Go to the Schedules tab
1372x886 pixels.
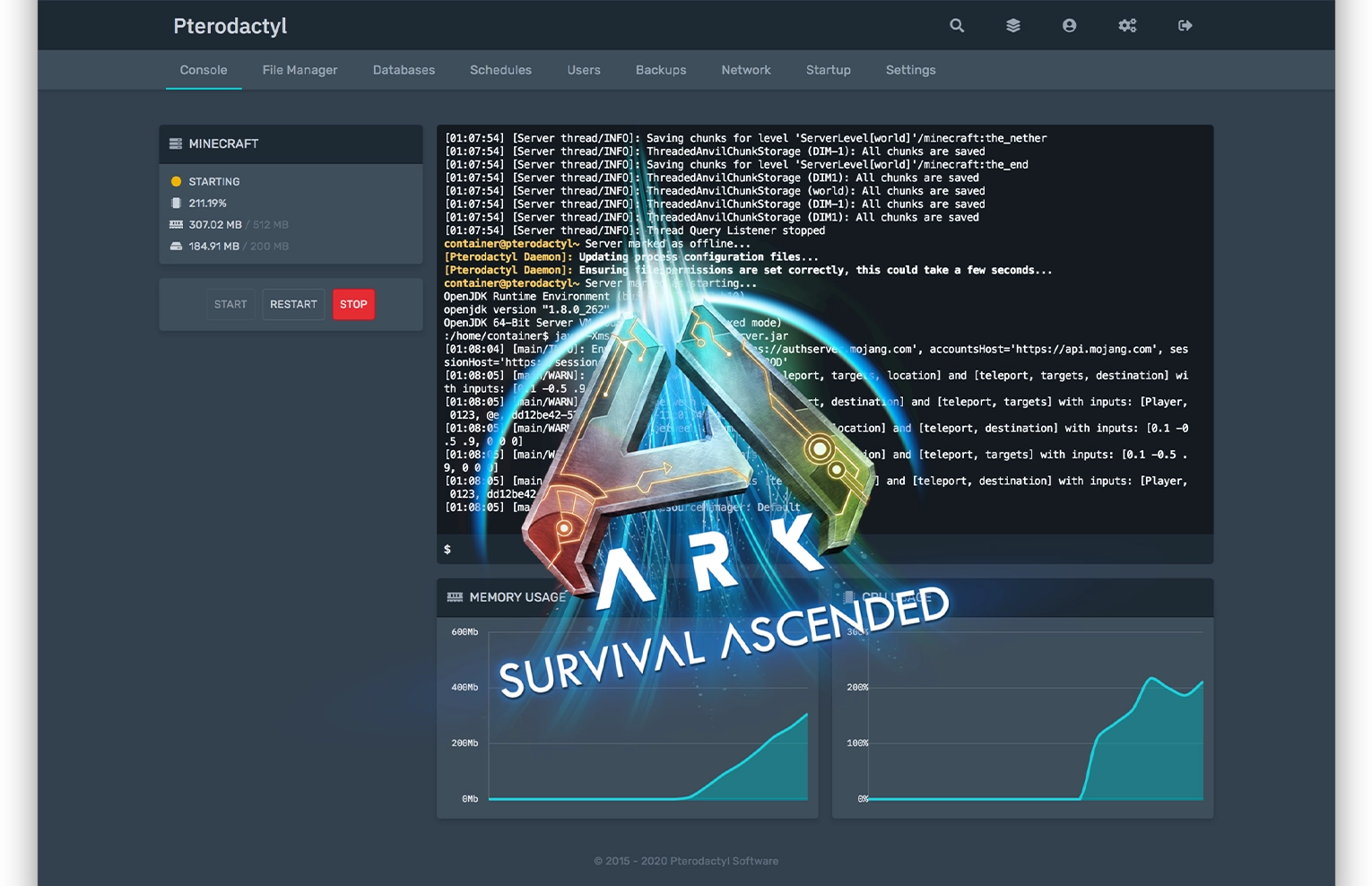tap(500, 70)
